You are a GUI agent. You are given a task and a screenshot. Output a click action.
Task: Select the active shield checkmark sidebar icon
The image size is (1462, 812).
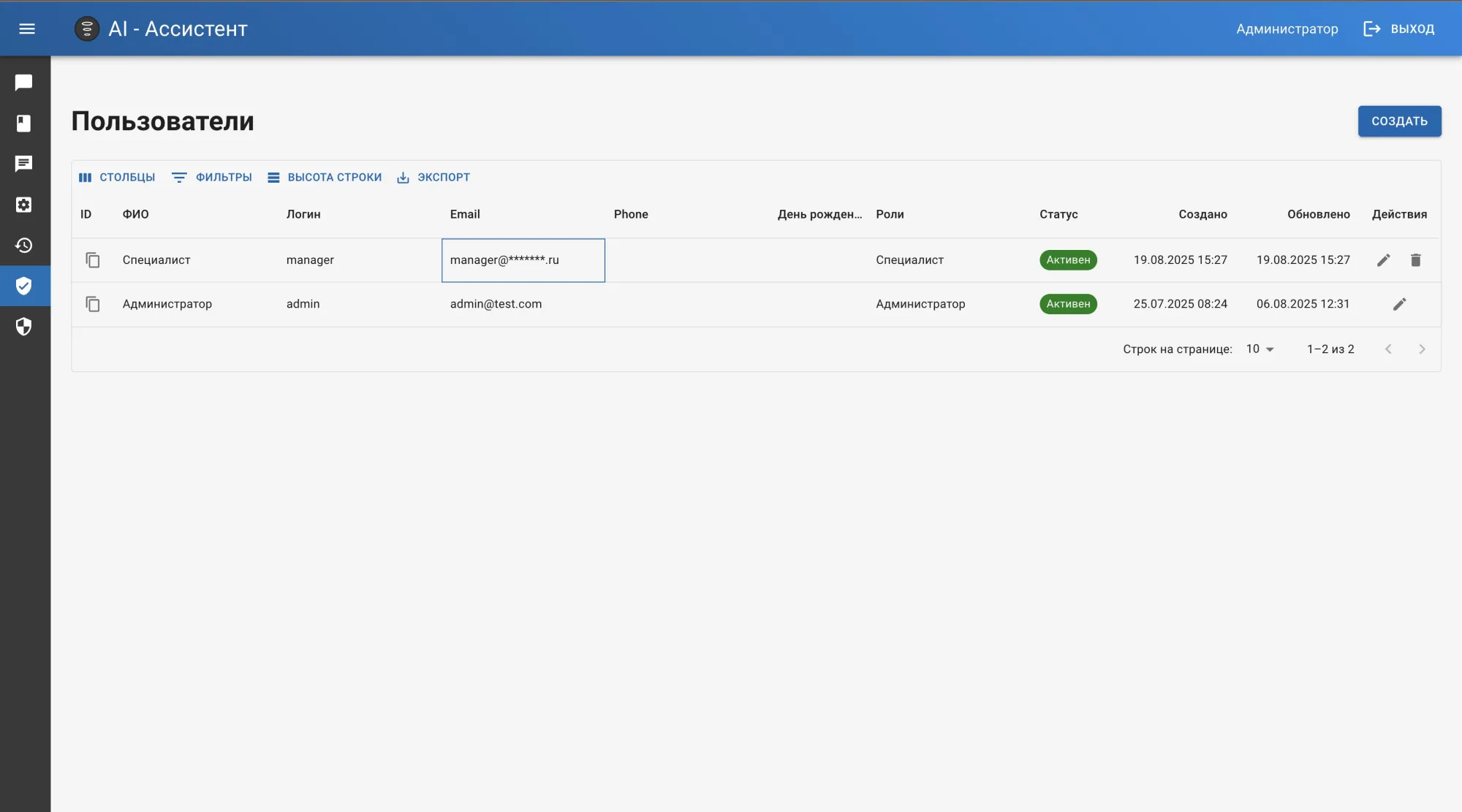click(x=24, y=286)
